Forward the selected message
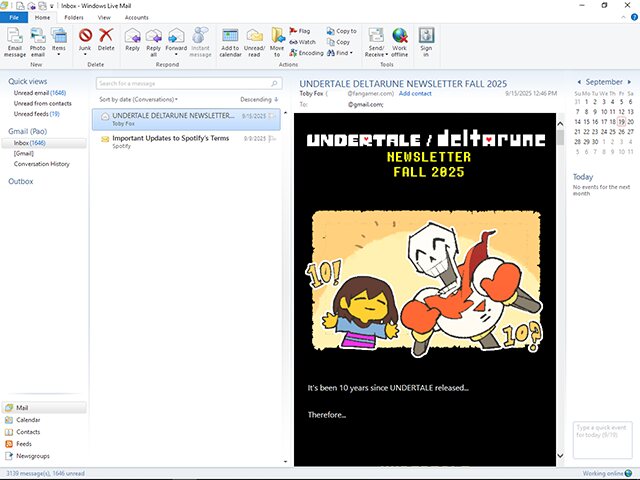The width and height of the screenshot is (640, 480). click(176, 41)
